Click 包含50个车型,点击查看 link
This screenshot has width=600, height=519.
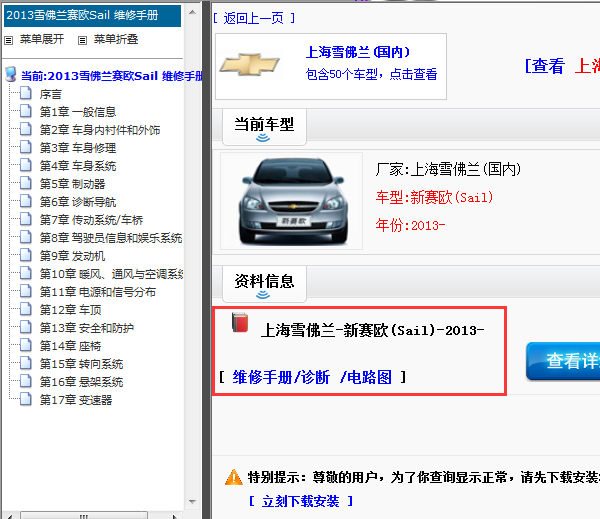point(371,74)
